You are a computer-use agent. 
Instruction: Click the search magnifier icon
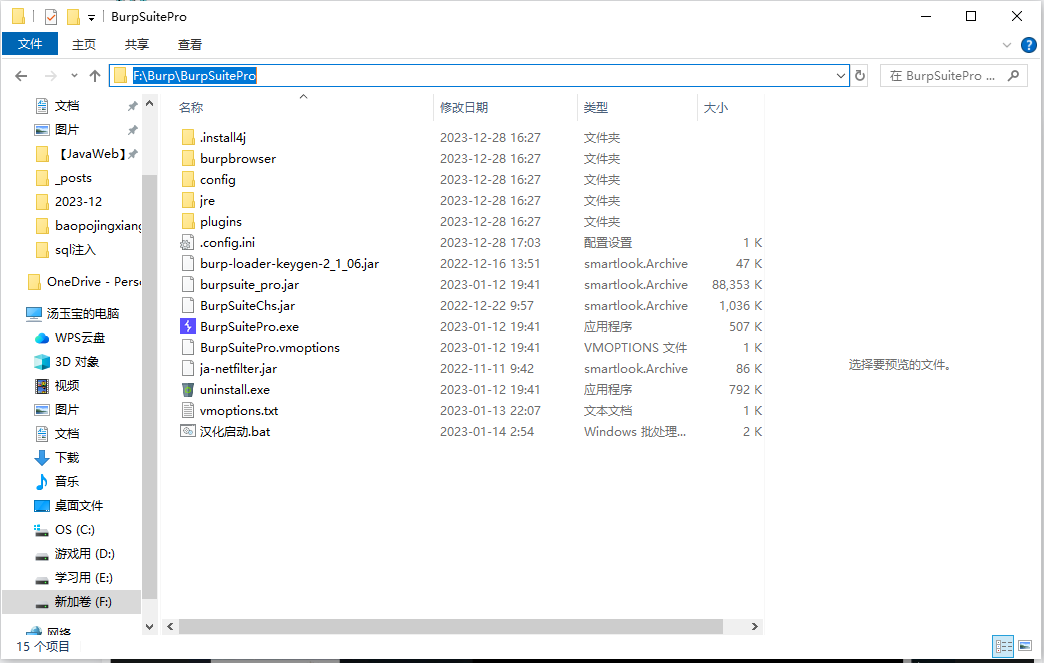(x=1013, y=76)
